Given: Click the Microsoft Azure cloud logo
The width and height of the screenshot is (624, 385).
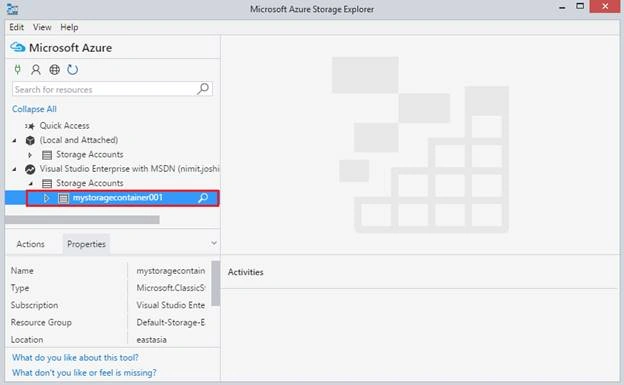Looking at the screenshot, I should 18,47.
